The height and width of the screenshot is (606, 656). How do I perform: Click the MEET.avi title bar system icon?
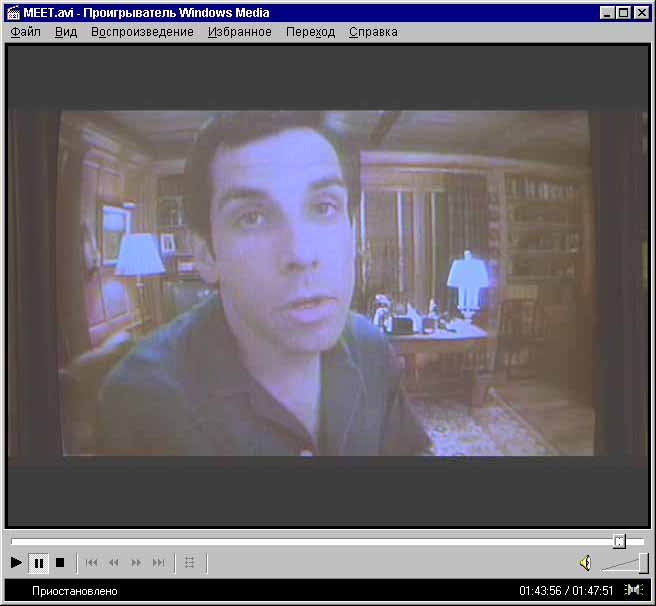(x=13, y=13)
